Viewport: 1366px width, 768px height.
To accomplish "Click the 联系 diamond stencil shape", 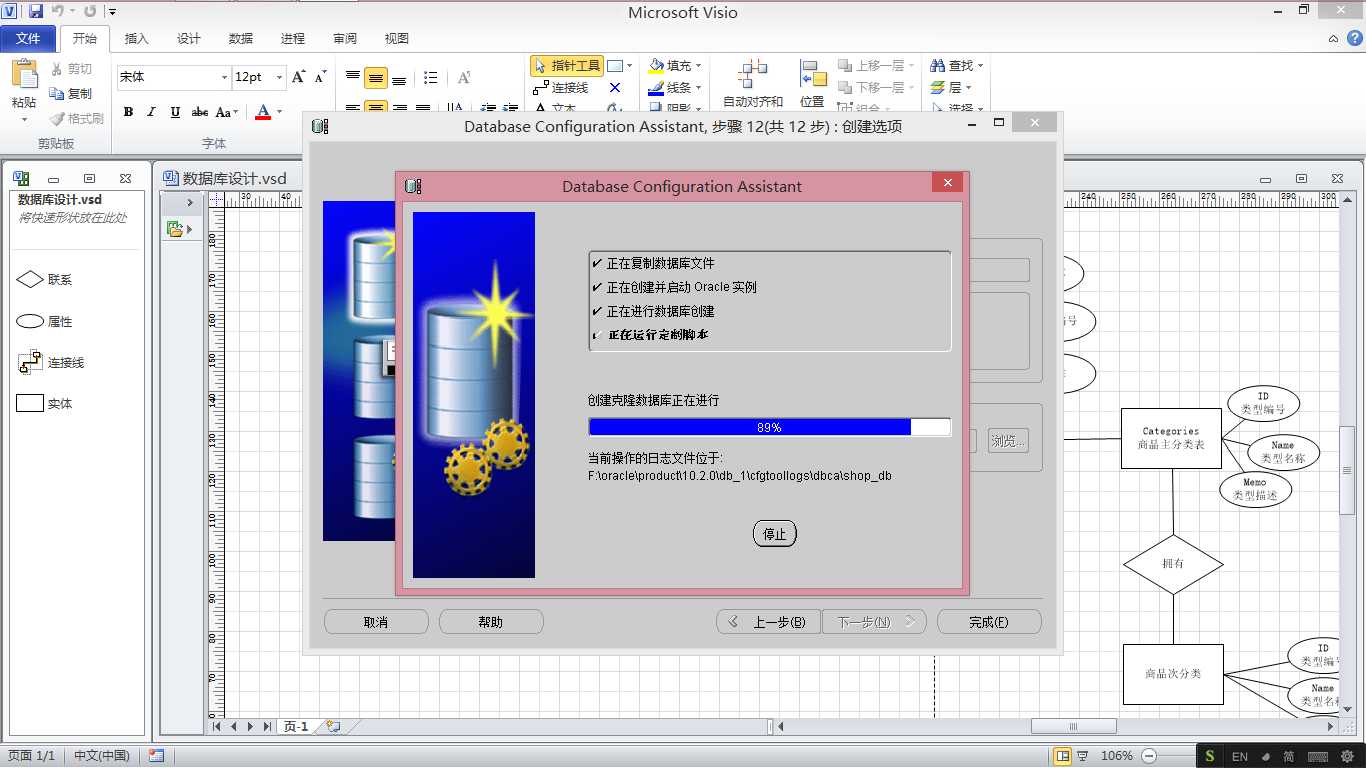I will pos(30,280).
